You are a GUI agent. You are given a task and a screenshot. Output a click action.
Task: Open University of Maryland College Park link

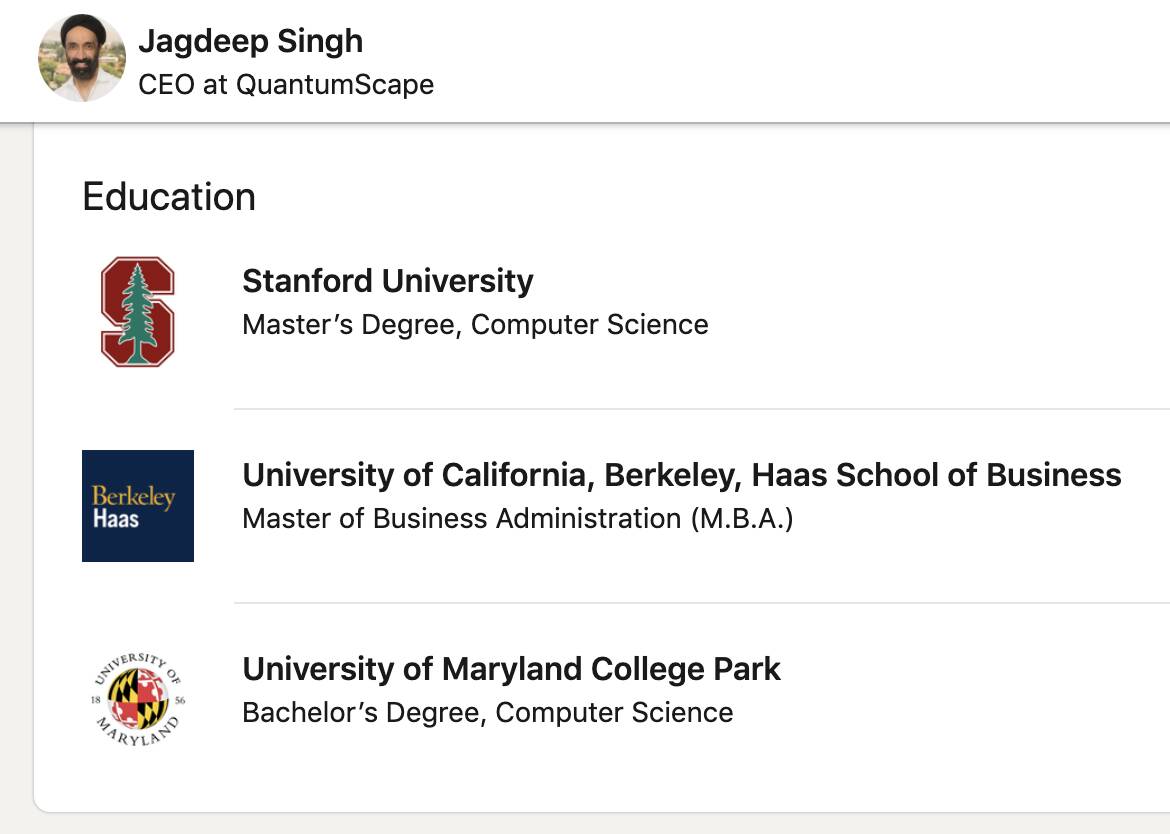click(511, 669)
